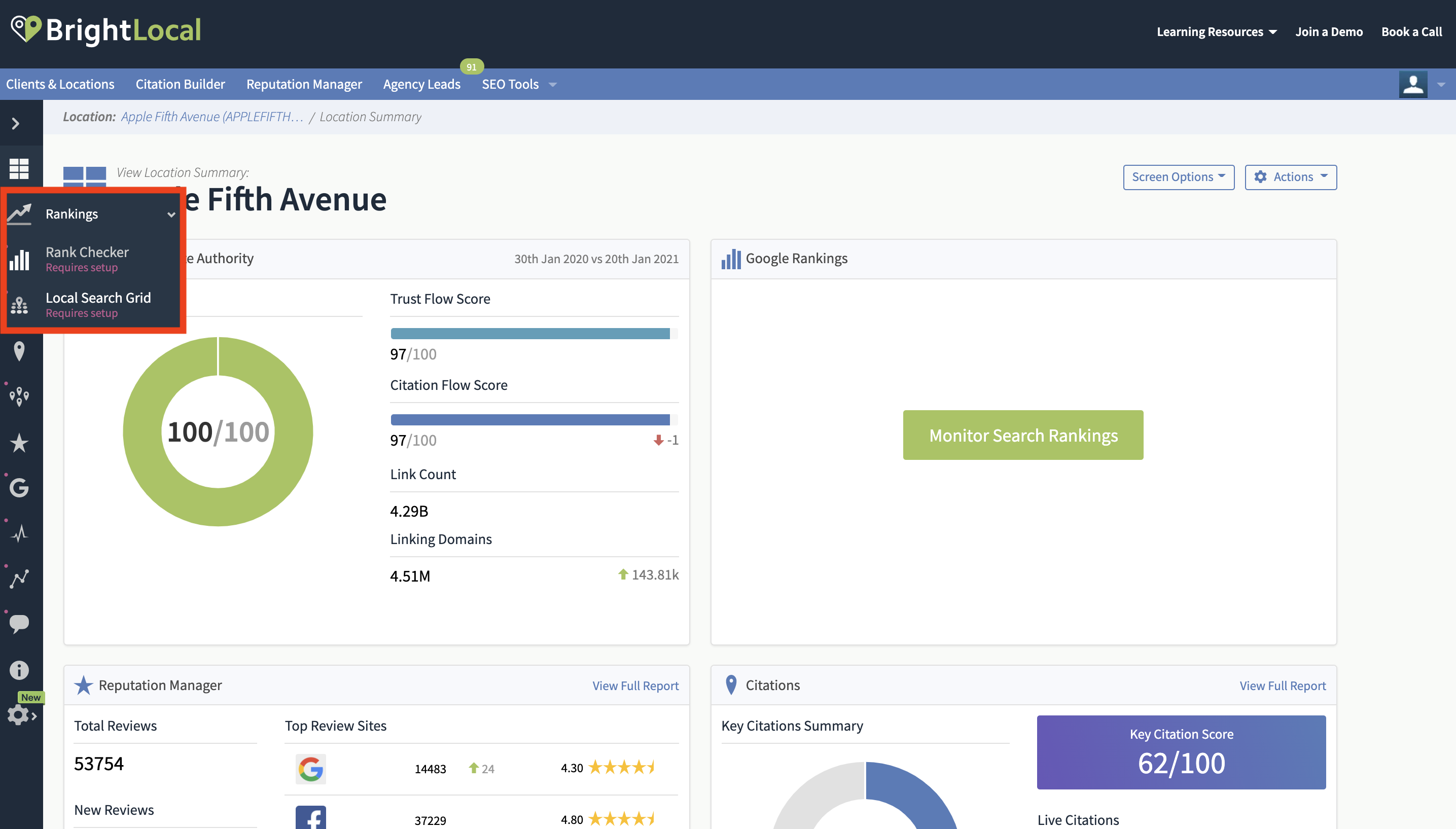Image resolution: width=1456 pixels, height=829 pixels.
Task: Click the Key Citations Summary donut chart
Action: (865, 796)
